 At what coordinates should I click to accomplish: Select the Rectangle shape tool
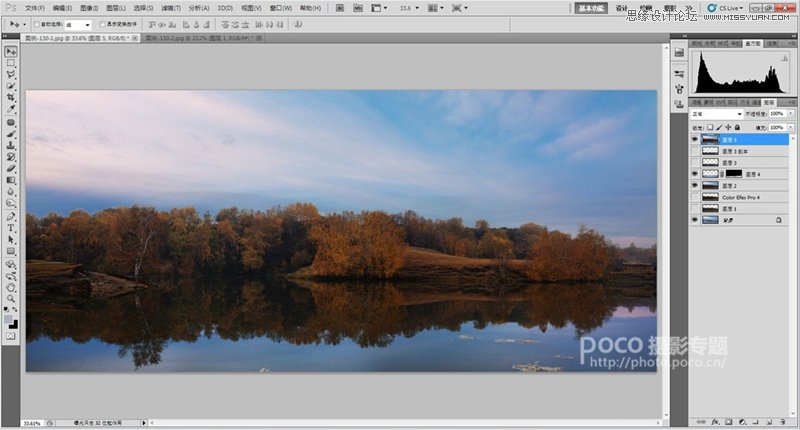point(11,251)
